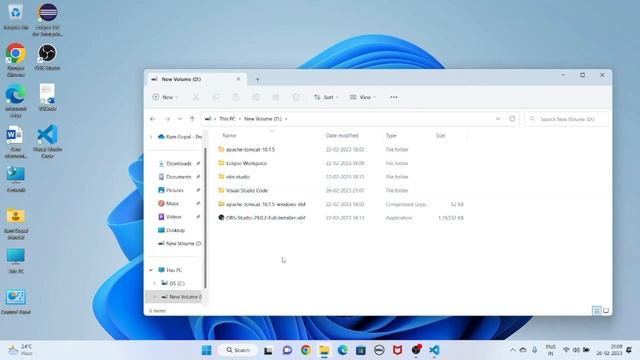Image resolution: width=640 pixels, height=360 pixels.
Task: Click the Paste icon in toolbar
Action: (x=236, y=97)
